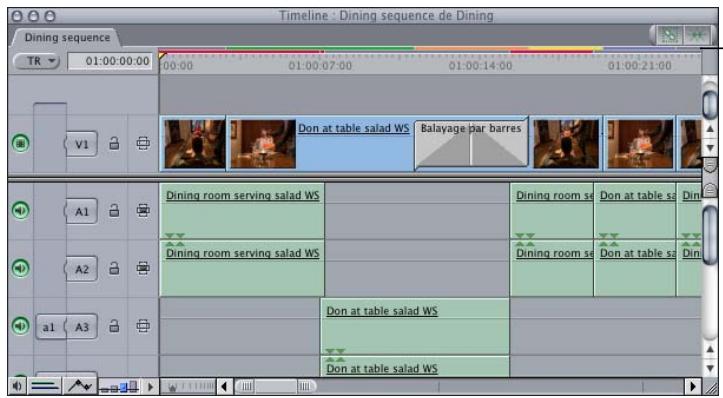Select A2 Don at table sa audio clip
Image resolution: width=723 pixels, height=398 pixels.
635,268
